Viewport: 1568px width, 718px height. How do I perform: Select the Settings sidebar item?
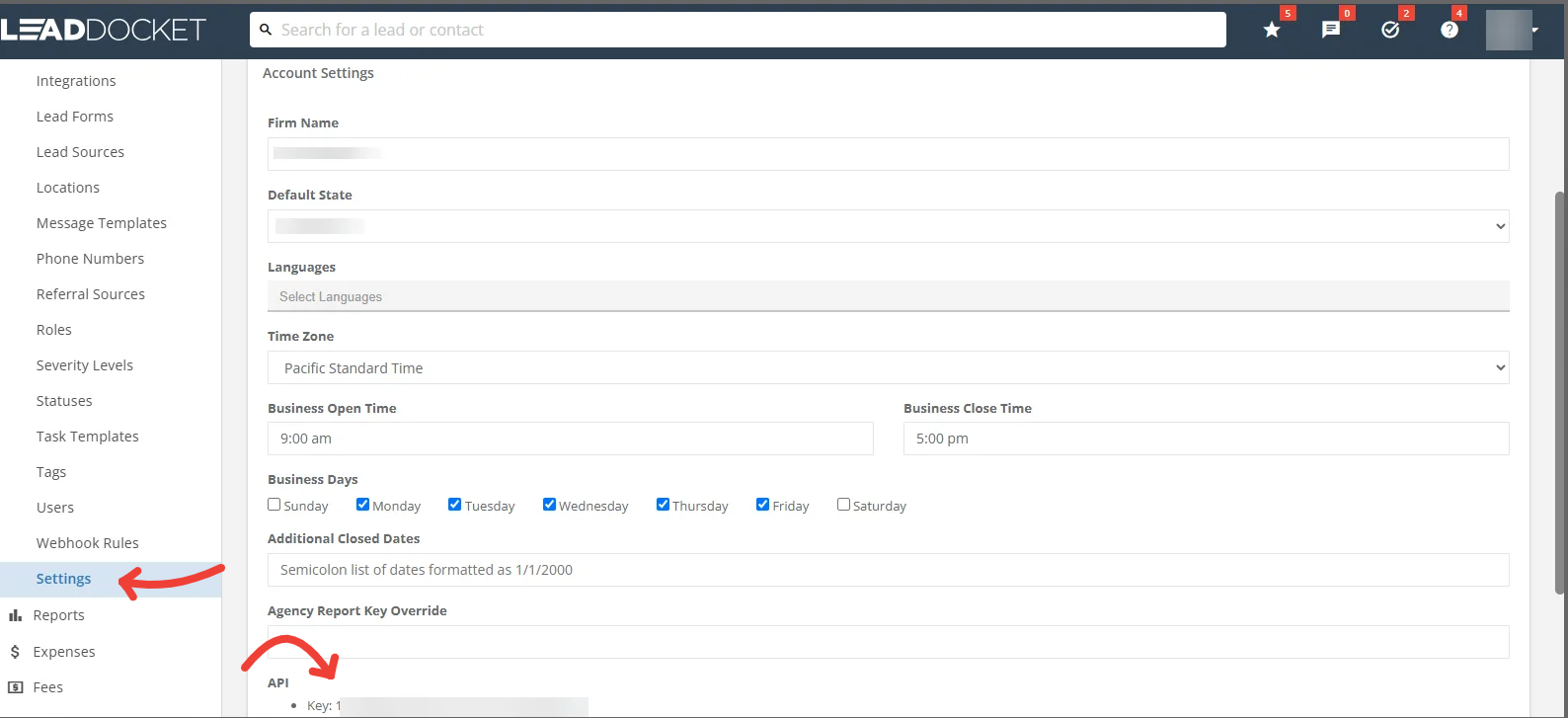111,579
